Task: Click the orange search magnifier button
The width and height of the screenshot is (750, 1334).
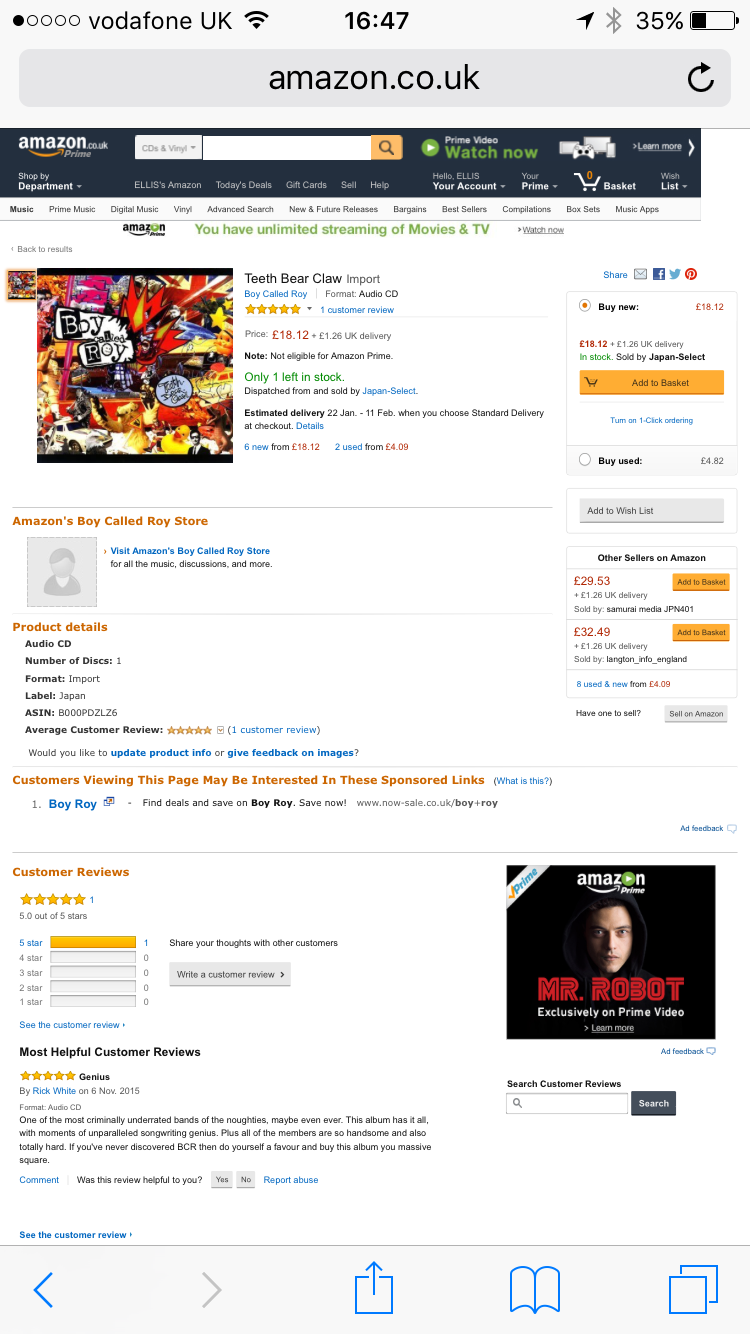Action: [386, 148]
